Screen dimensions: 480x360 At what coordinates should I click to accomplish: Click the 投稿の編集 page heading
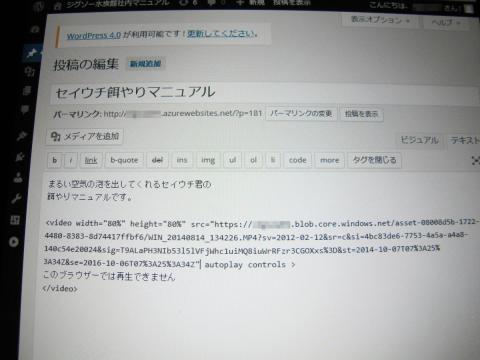click(86, 64)
